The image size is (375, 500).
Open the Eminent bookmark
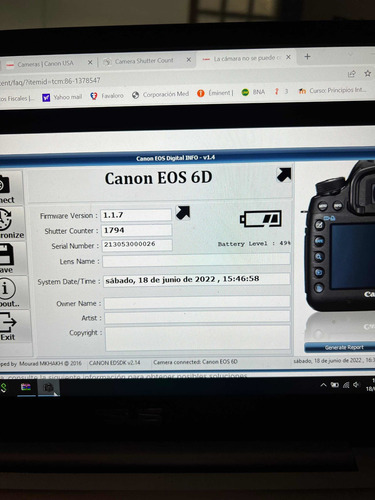coord(215,93)
